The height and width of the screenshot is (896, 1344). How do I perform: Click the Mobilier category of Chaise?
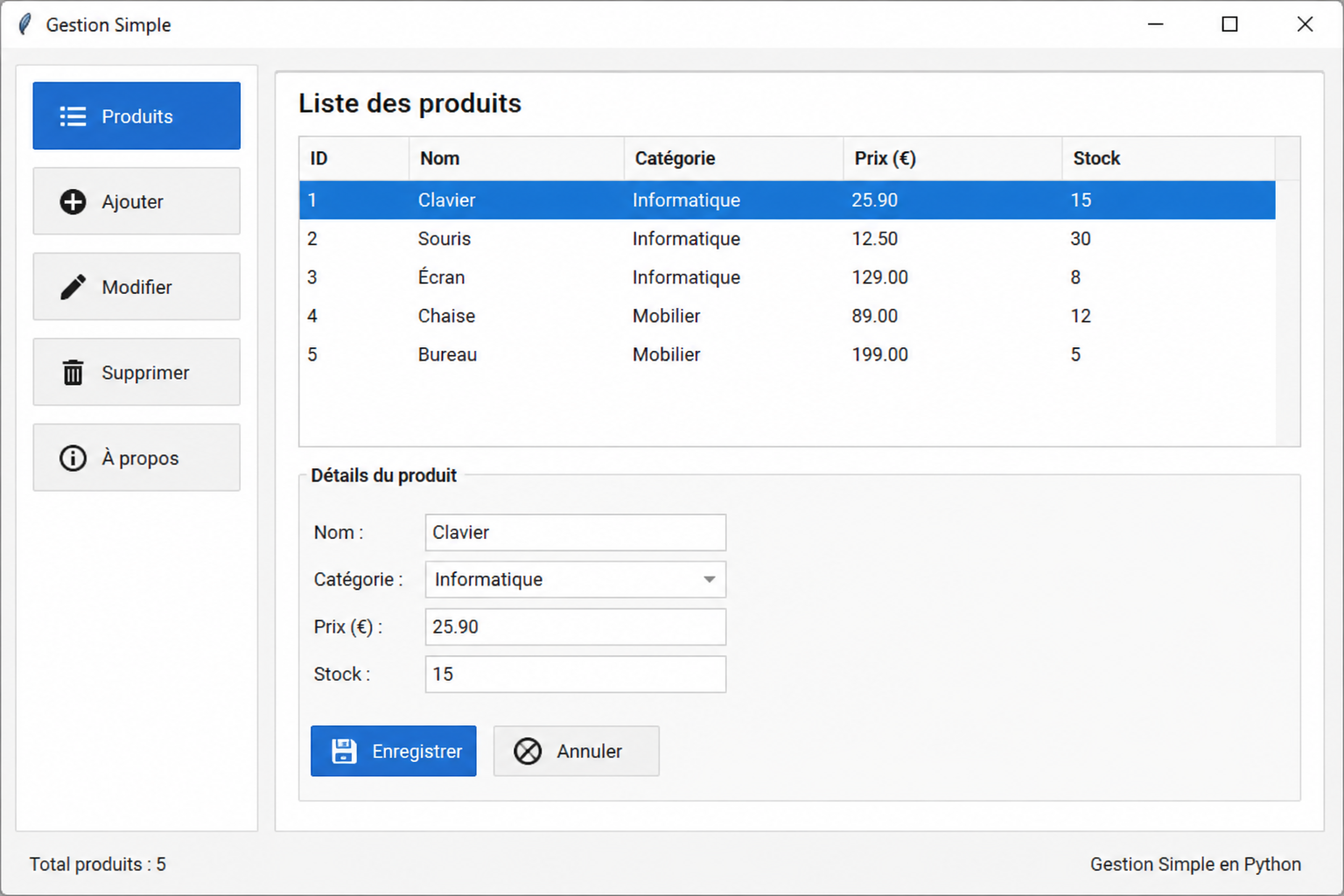point(666,316)
